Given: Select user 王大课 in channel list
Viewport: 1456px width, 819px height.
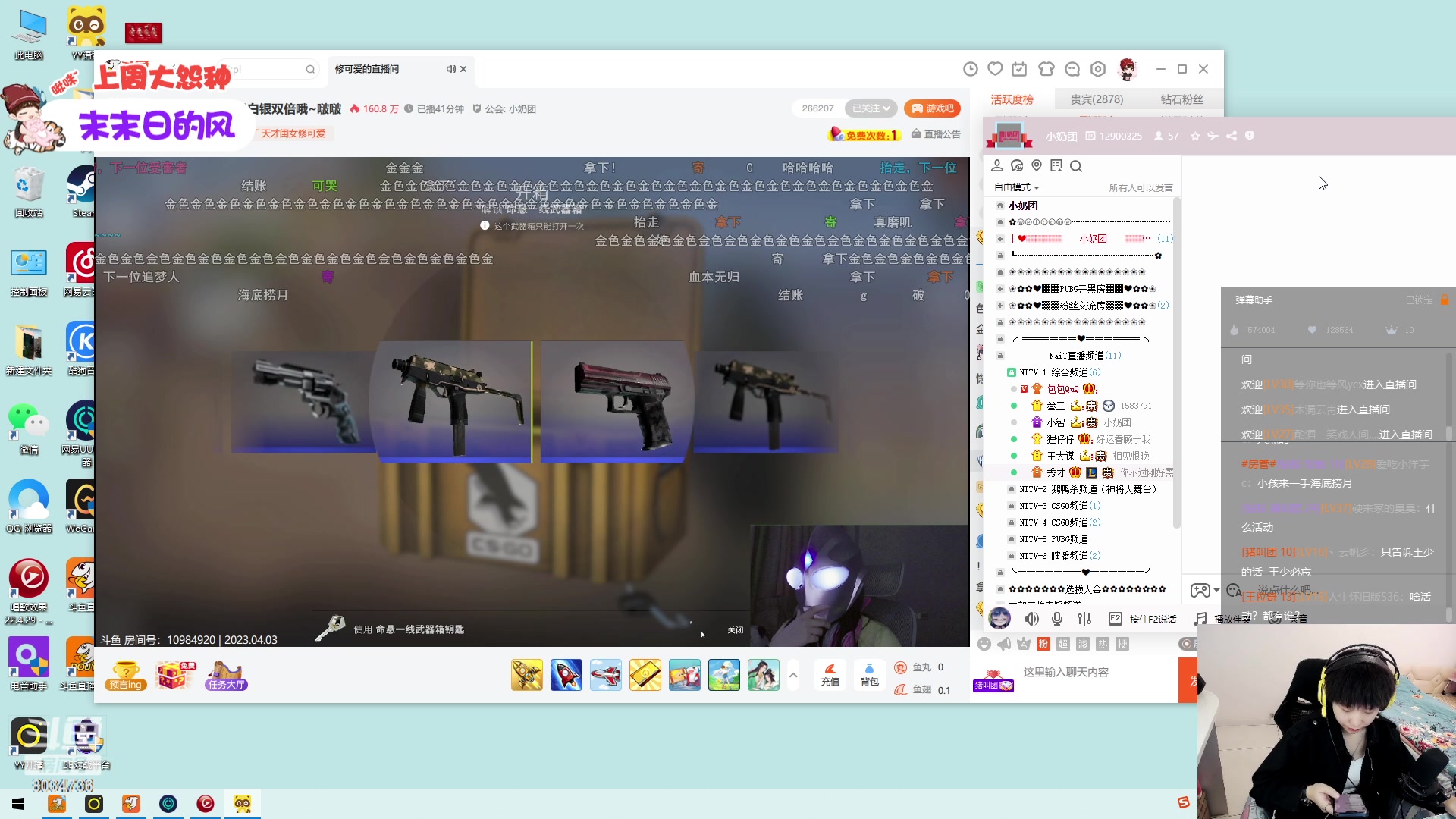Looking at the screenshot, I should pyautogui.click(x=1060, y=456).
